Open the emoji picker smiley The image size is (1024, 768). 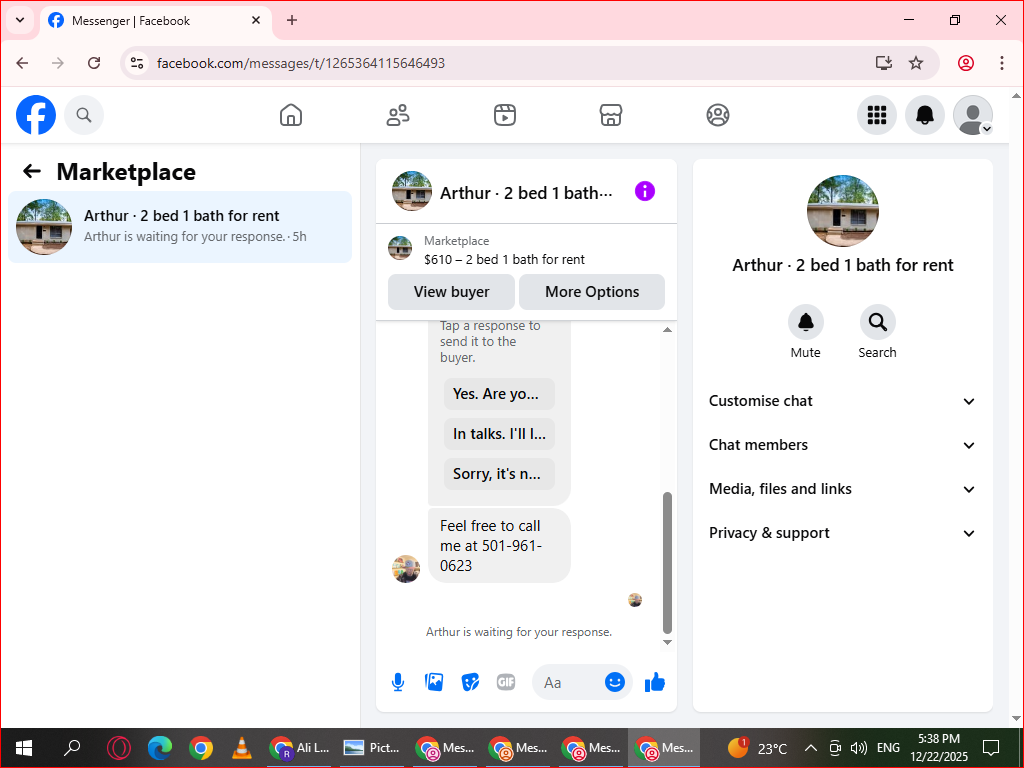click(615, 682)
